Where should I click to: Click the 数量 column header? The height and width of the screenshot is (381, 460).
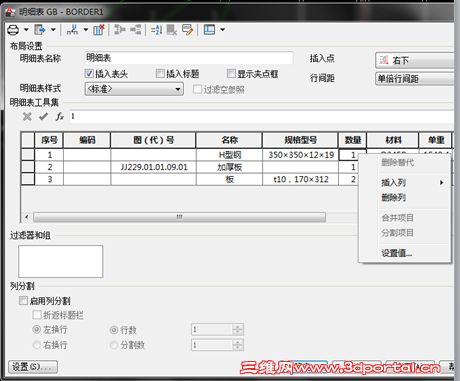coord(353,140)
